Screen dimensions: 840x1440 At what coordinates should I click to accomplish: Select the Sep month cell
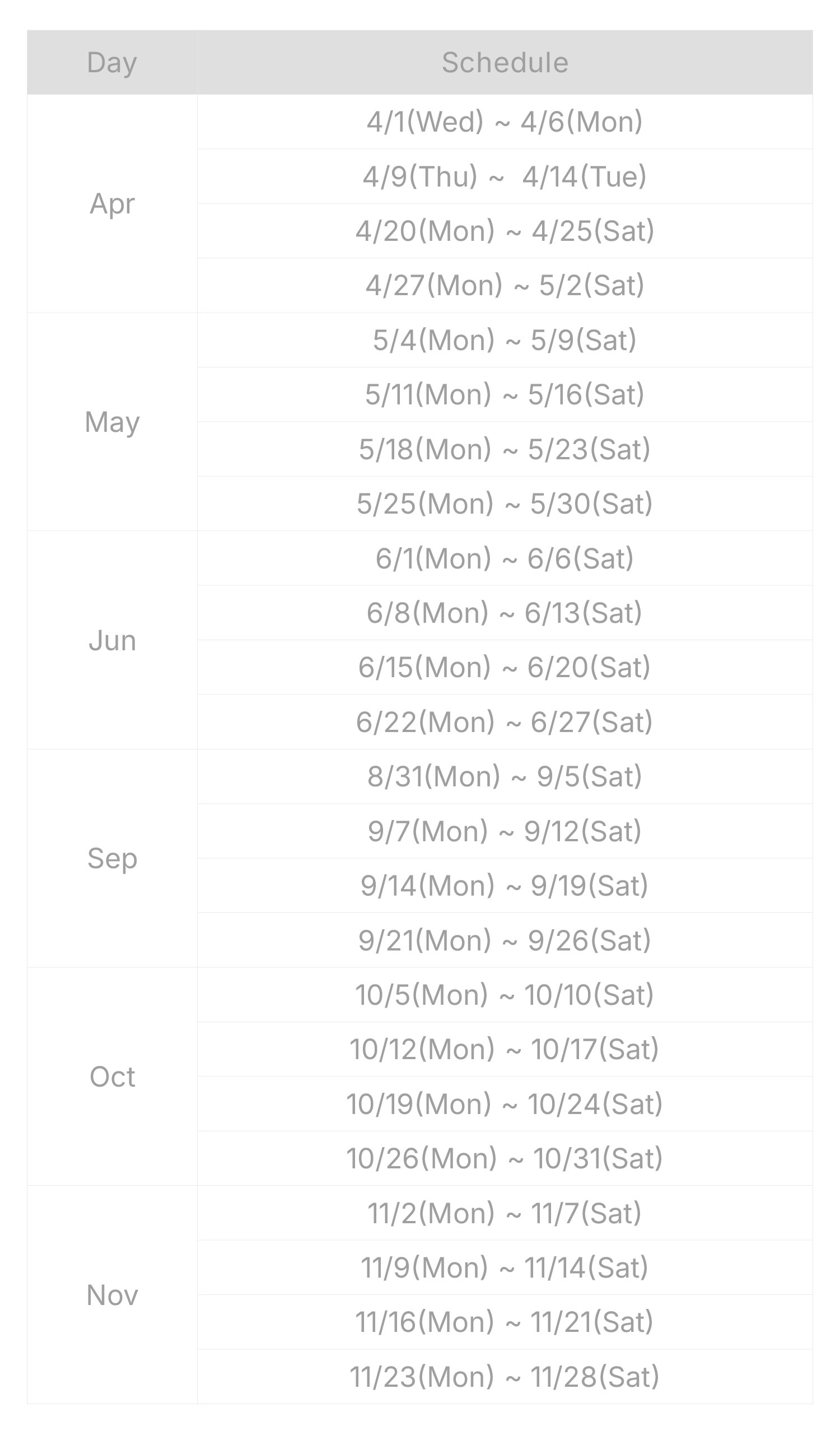112,858
